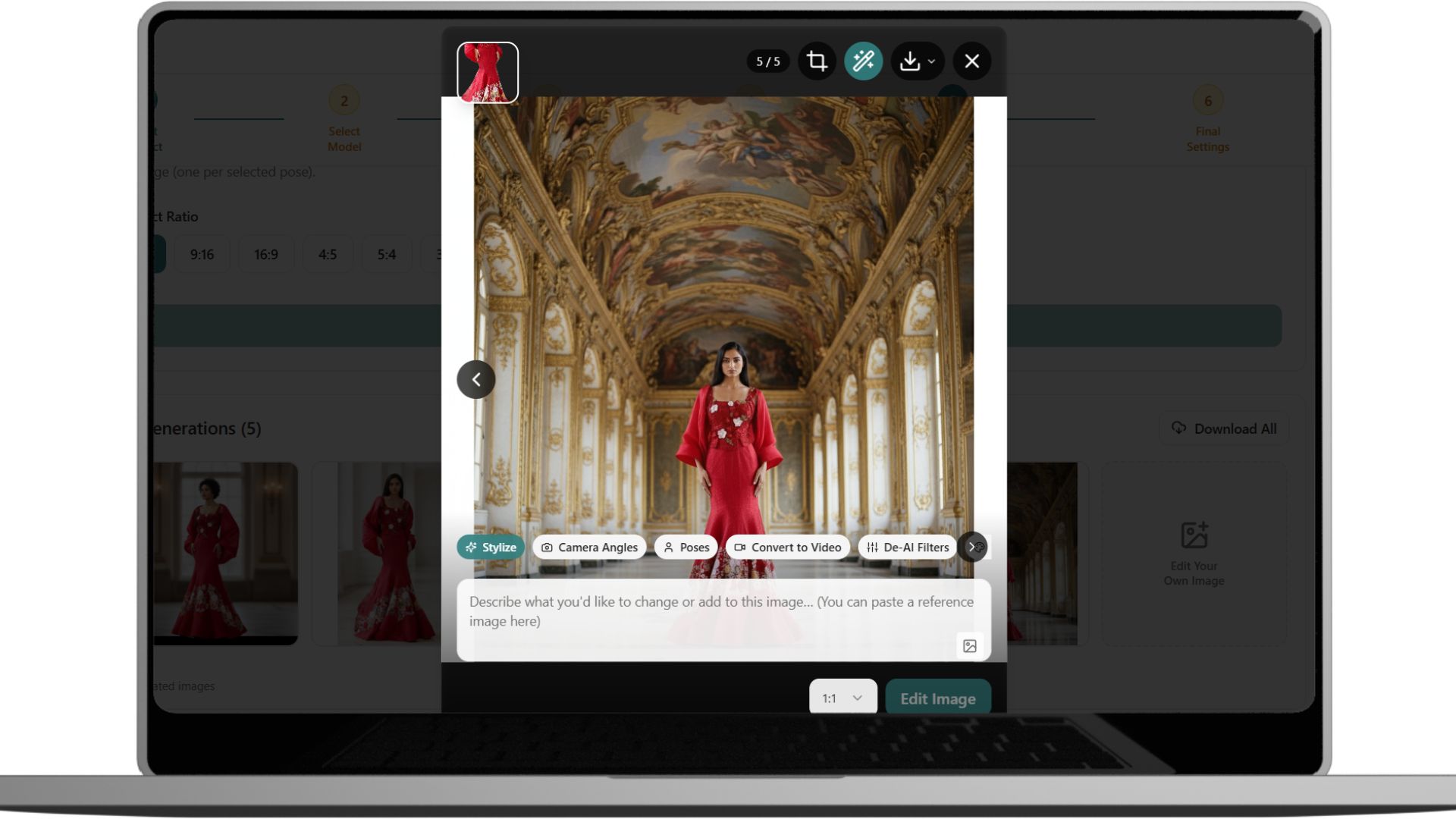Viewport: 1456px width, 819px height.
Task: Choose the Poses option
Action: tap(686, 548)
